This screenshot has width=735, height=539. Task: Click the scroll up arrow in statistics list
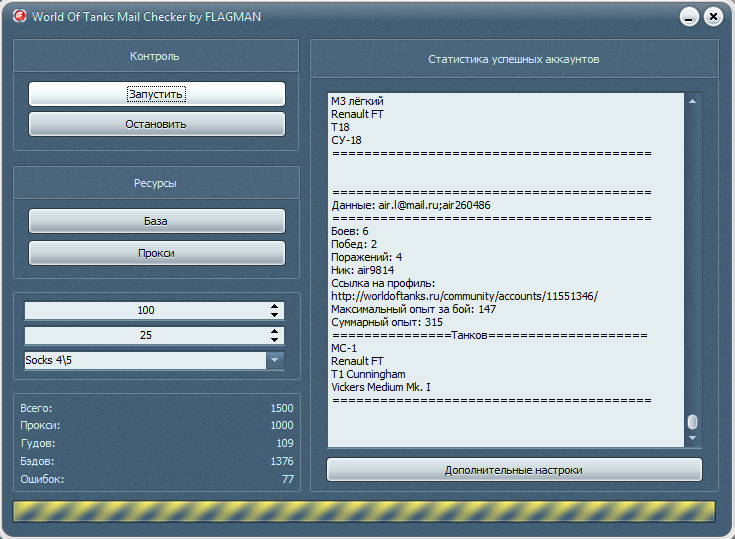pyautogui.click(x=692, y=101)
